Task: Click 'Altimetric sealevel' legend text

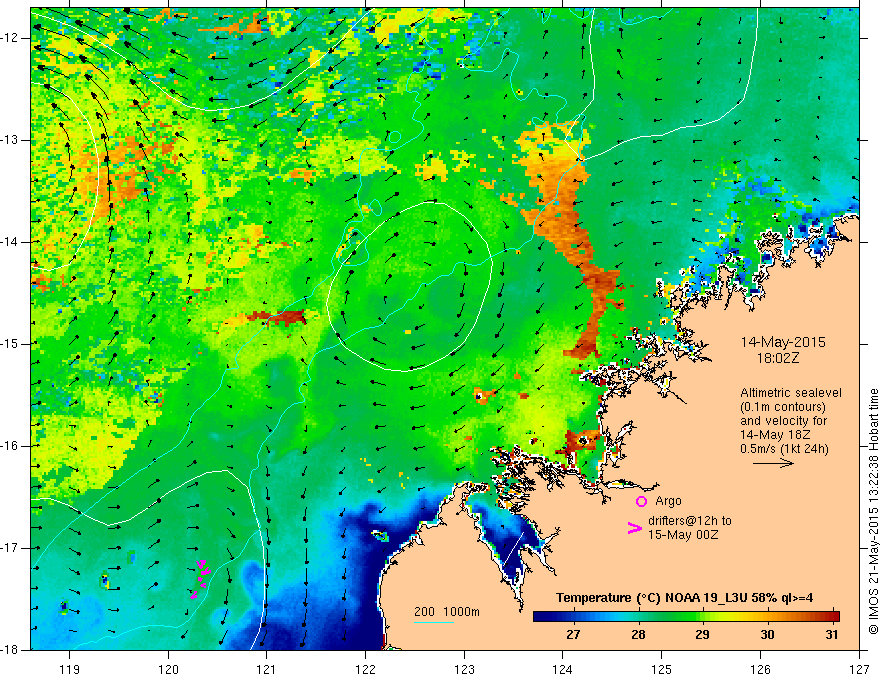Action: (x=791, y=393)
